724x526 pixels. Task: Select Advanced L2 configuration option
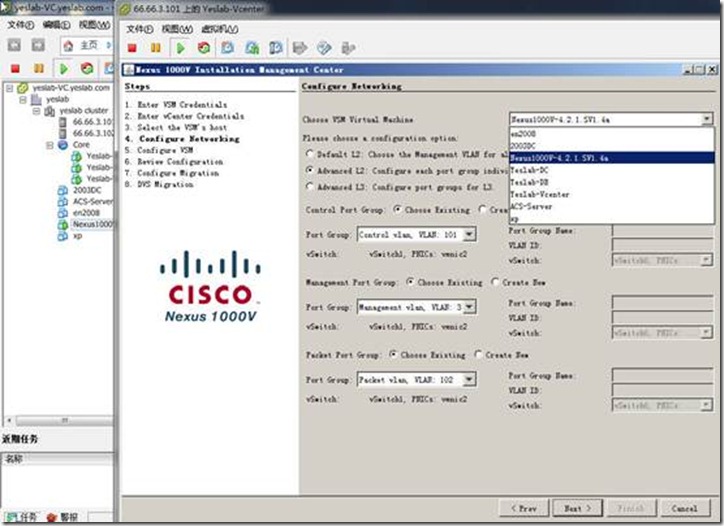tap(309, 170)
